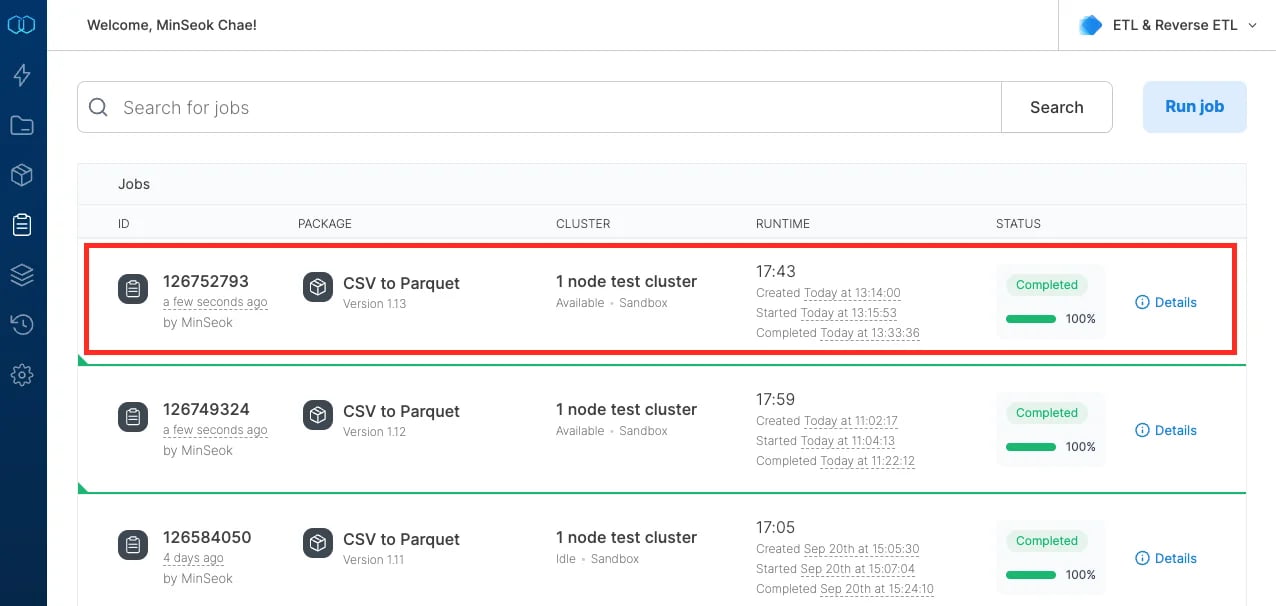Click the job icon for 126584050
Image resolution: width=1276 pixels, height=606 pixels.
tap(133, 545)
